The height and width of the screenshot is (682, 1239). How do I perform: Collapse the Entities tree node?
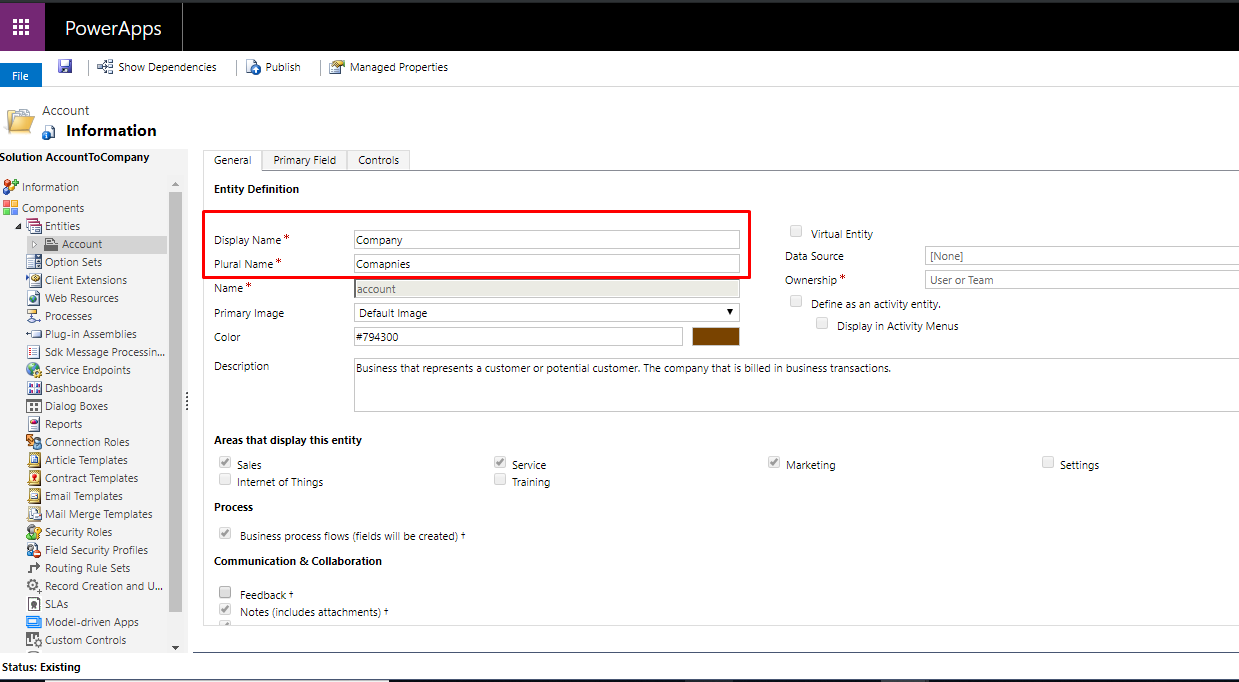coord(19,227)
